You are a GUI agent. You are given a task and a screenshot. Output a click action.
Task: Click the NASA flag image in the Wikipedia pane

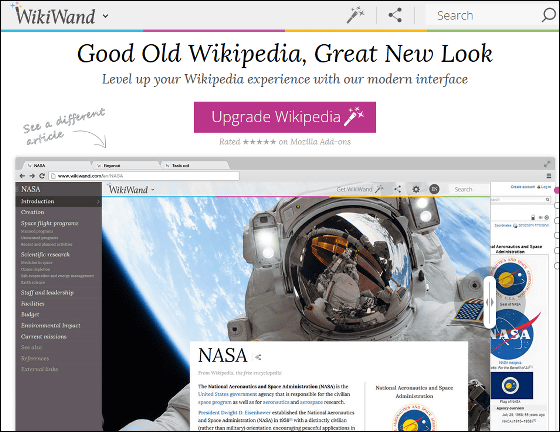click(512, 385)
